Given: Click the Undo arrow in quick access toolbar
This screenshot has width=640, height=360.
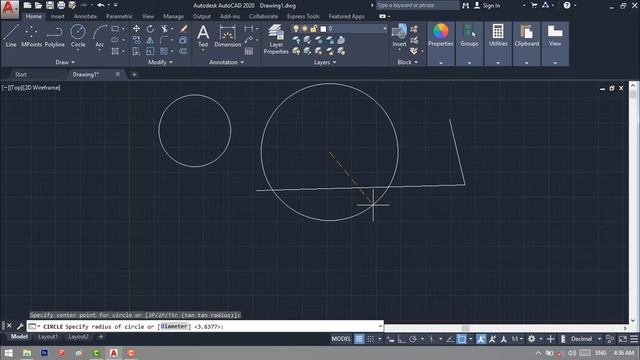Looking at the screenshot, I should pyautogui.click(x=100, y=5).
